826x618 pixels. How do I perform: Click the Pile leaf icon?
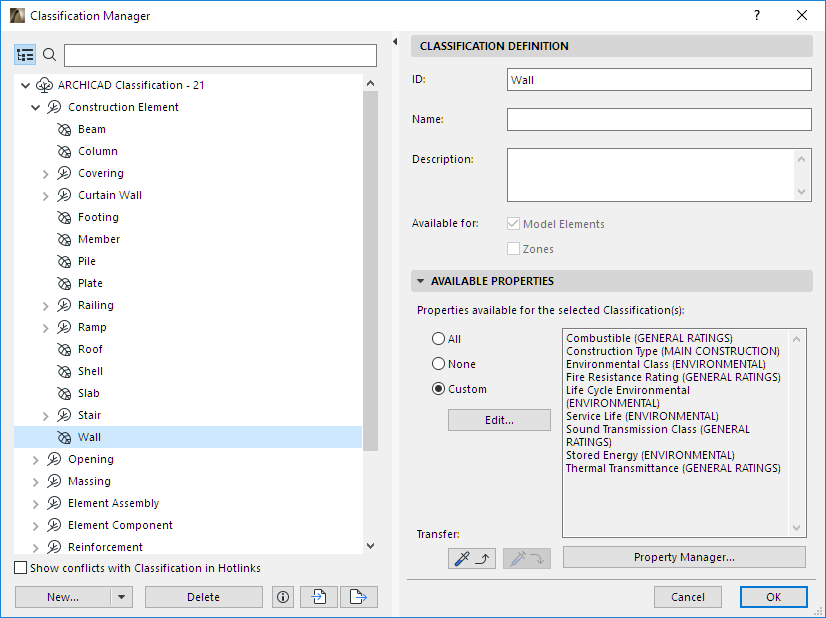click(64, 262)
